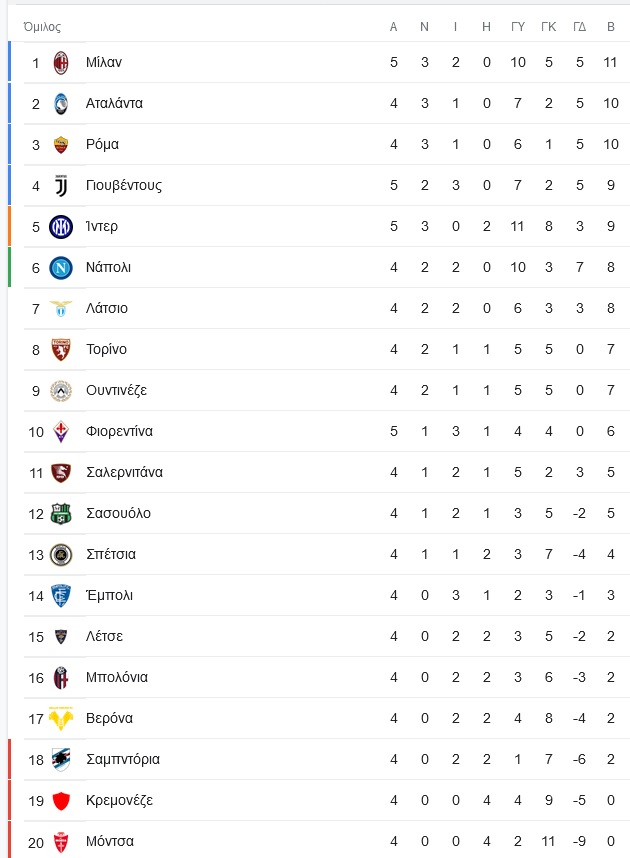
Task: Click the Fiorentina crest icon
Action: point(61,432)
